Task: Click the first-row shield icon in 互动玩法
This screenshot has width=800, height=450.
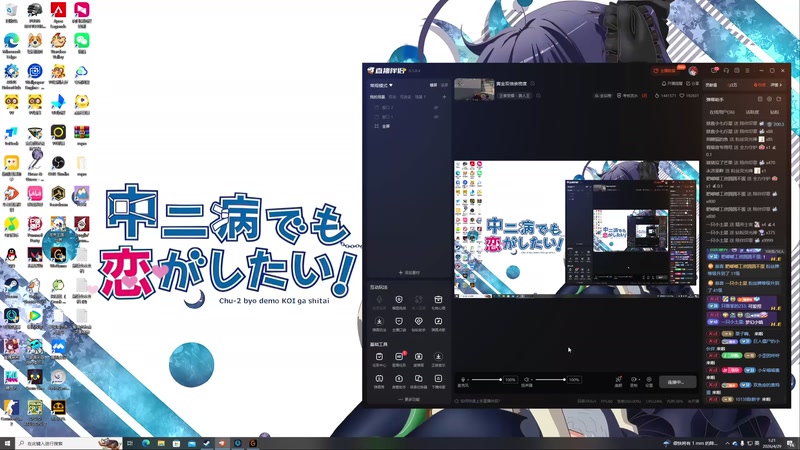Action: (399, 299)
